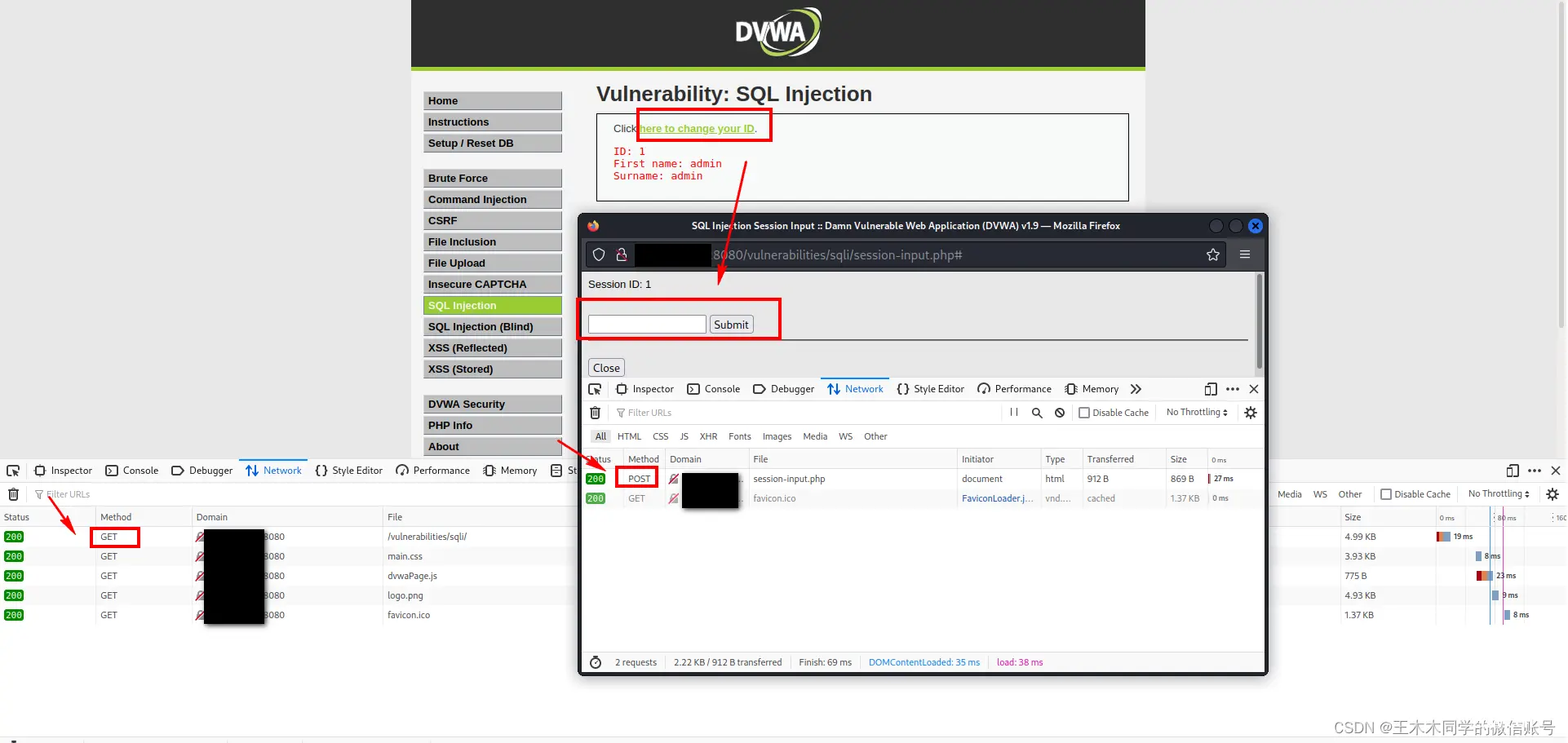
Task: Toggle the XHR filter in popup network panel
Action: click(708, 436)
